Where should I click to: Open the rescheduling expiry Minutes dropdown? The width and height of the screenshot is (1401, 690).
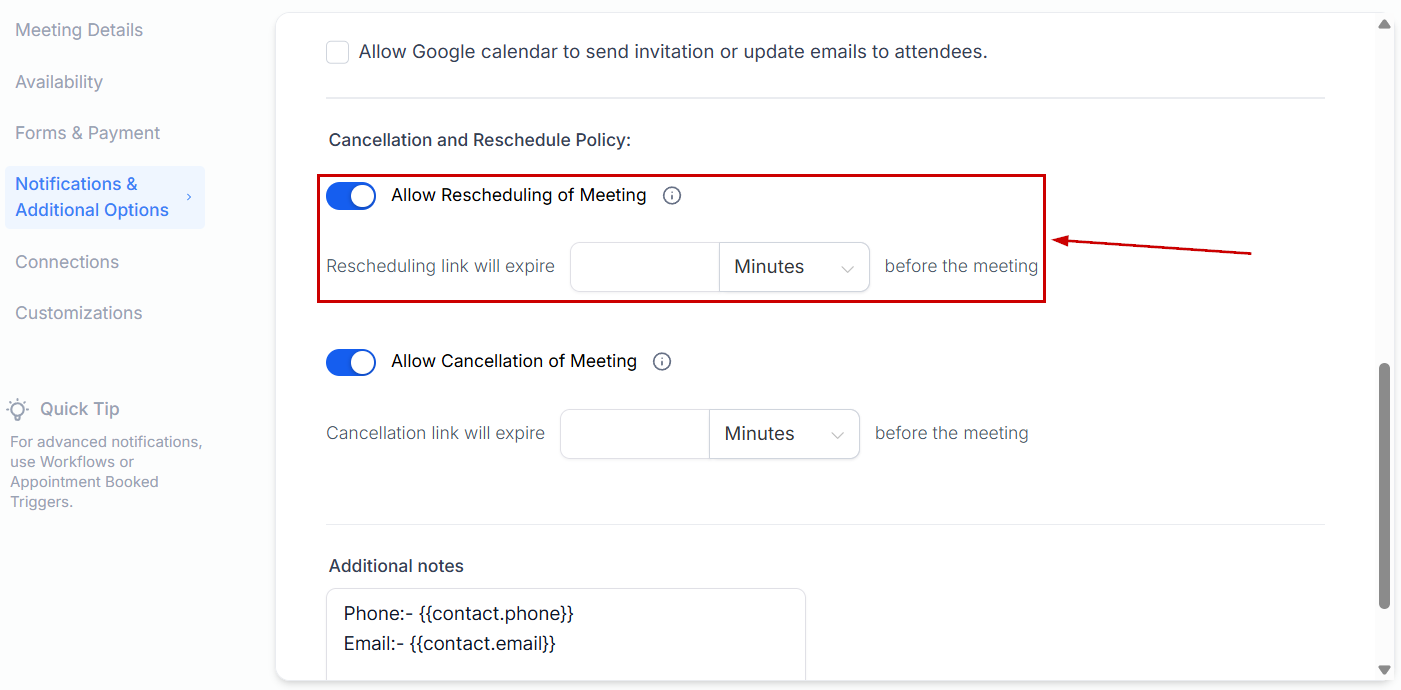pyautogui.click(x=794, y=267)
